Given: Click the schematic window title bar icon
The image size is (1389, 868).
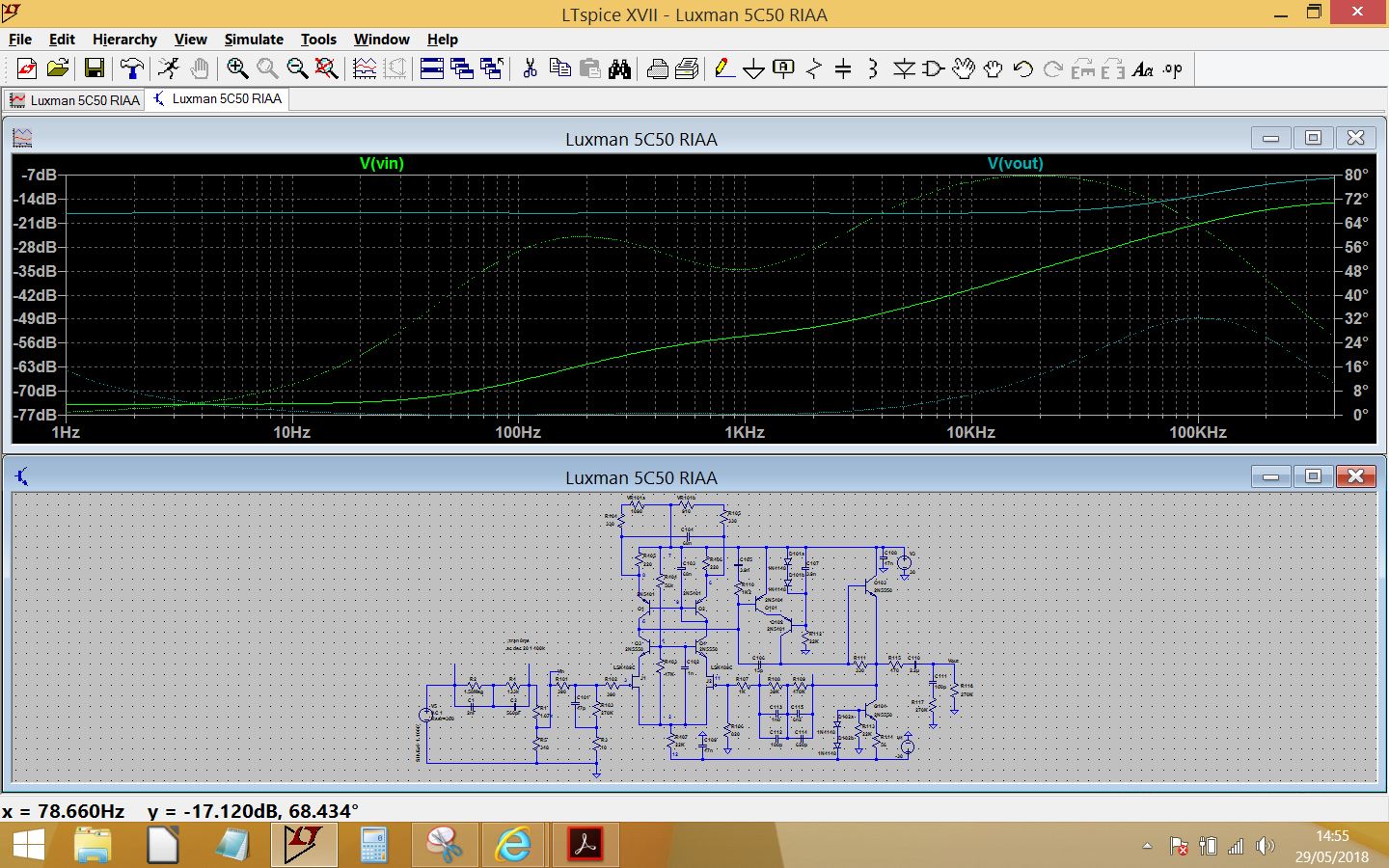Looking at the screenshot, I should (22, 476).
